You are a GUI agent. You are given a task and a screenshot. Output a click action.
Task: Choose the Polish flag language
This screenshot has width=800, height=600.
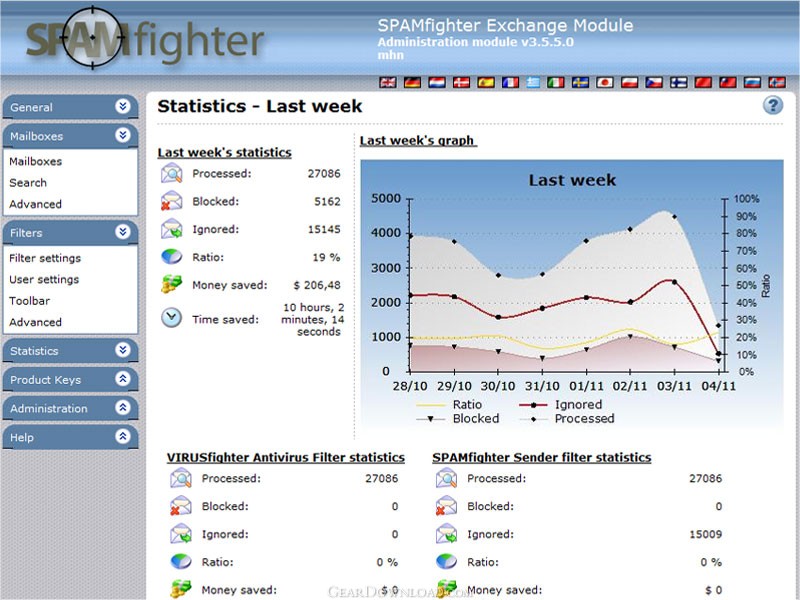(x=630, y=82)
